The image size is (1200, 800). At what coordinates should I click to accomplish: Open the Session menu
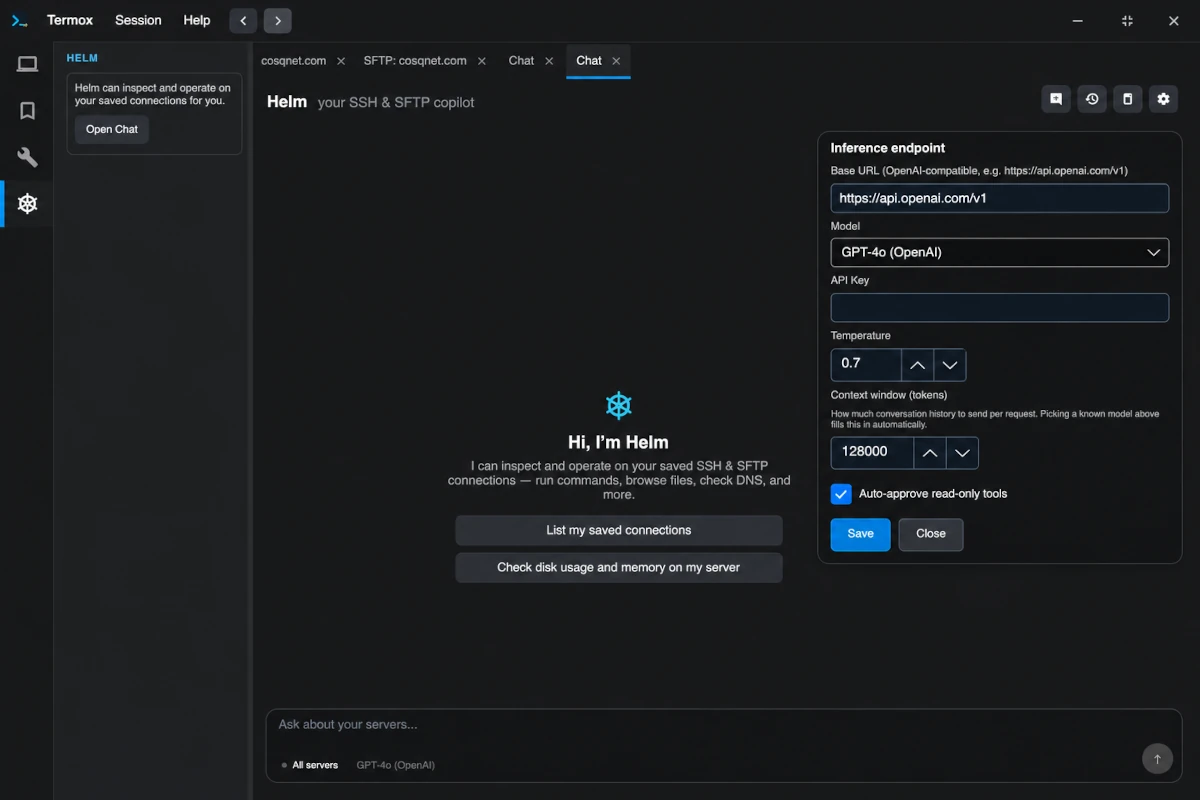pos(138,20)
